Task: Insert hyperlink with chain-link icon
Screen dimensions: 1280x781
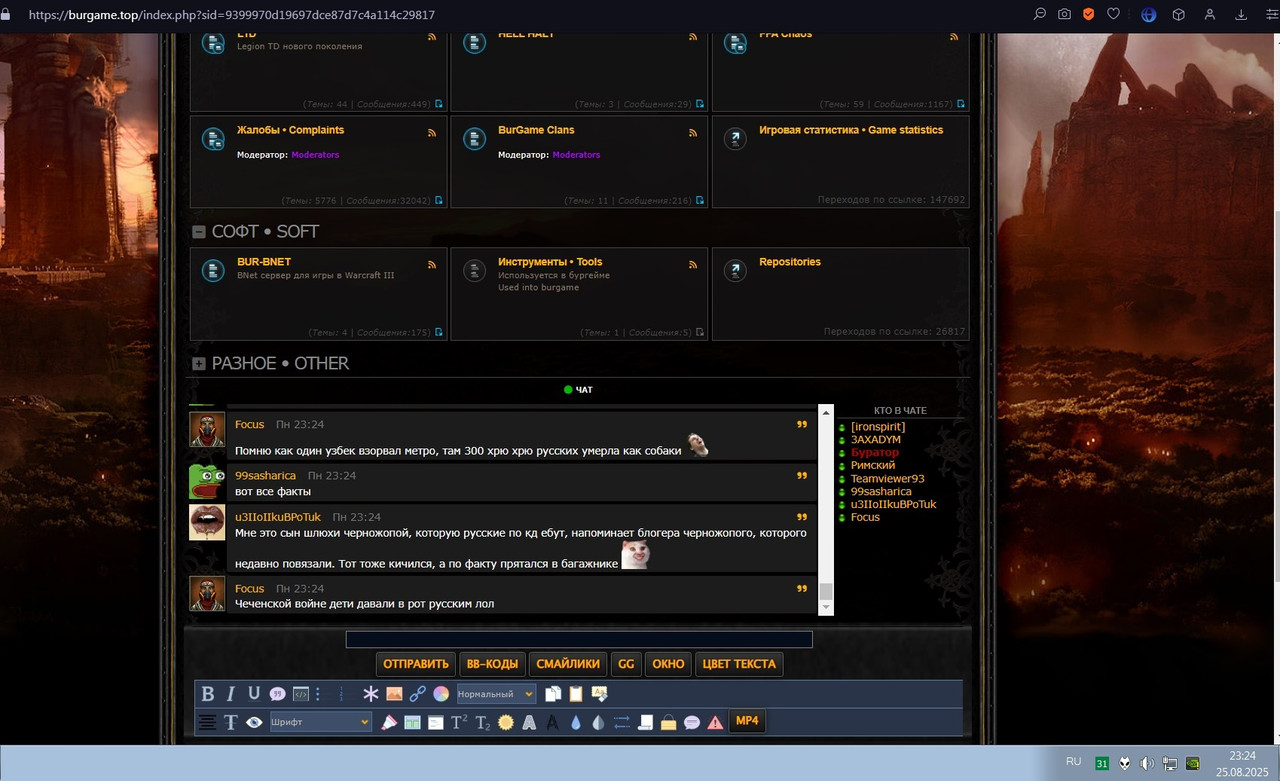Action: point(418,694)
